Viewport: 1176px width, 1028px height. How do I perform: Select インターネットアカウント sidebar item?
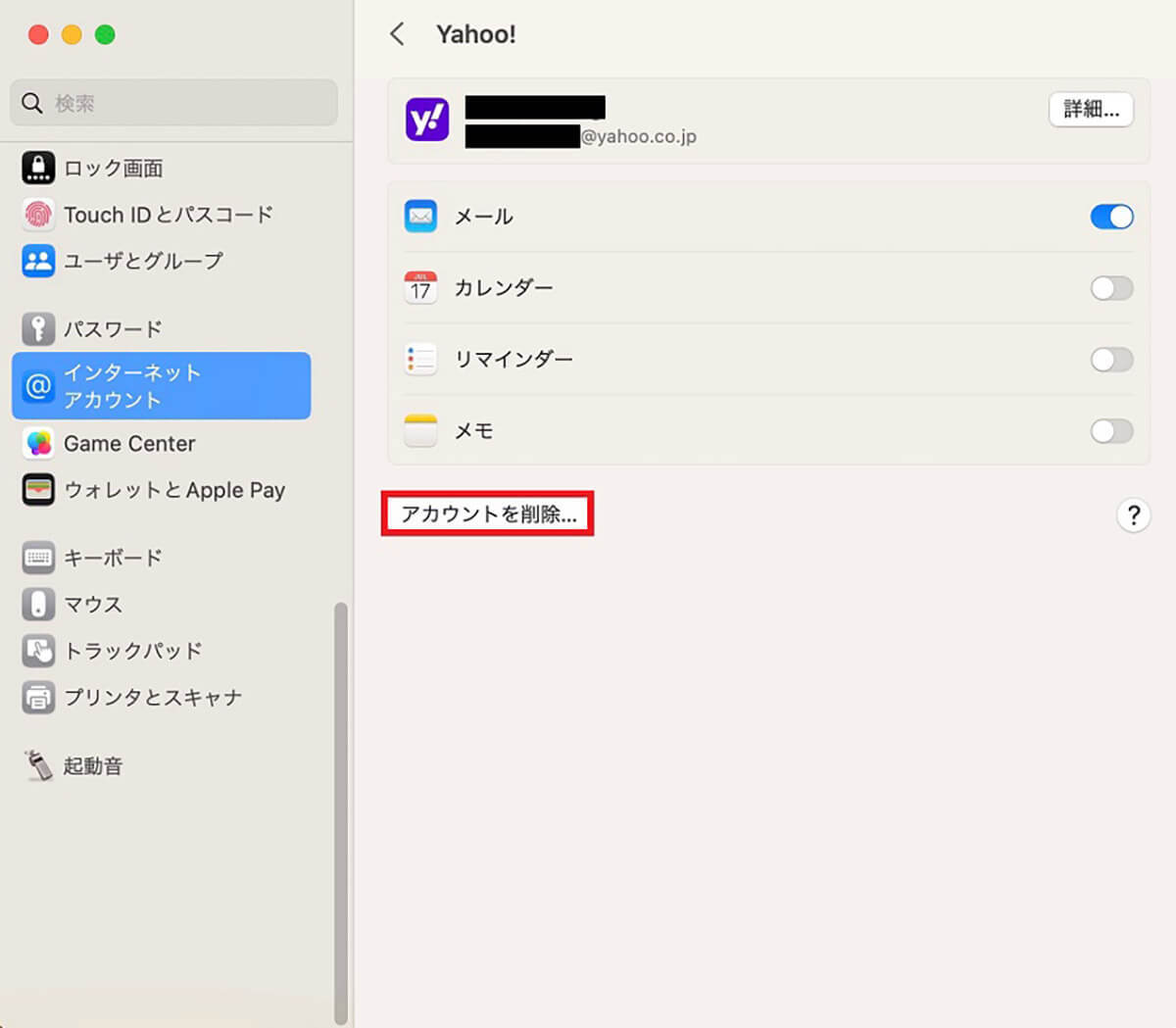[162, 386]
